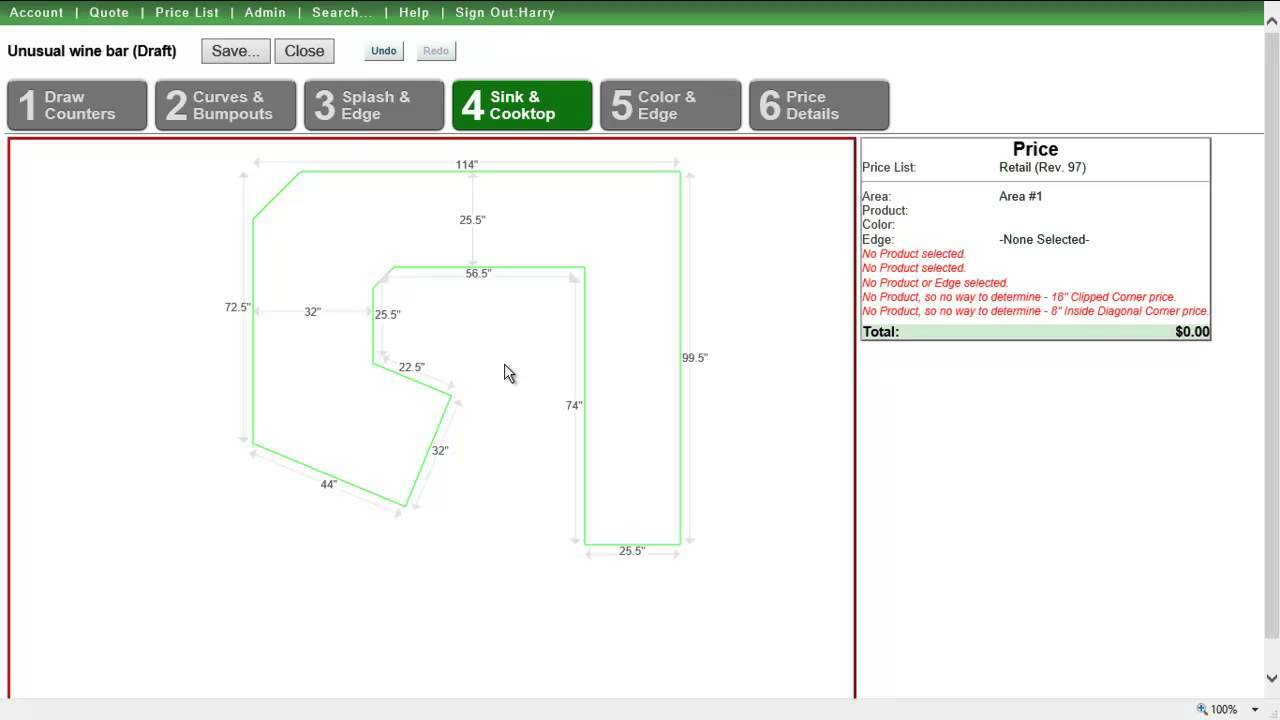Click the scrollbar down arrow
The image size is (1280, 720).
click(x=1271, y=678)
